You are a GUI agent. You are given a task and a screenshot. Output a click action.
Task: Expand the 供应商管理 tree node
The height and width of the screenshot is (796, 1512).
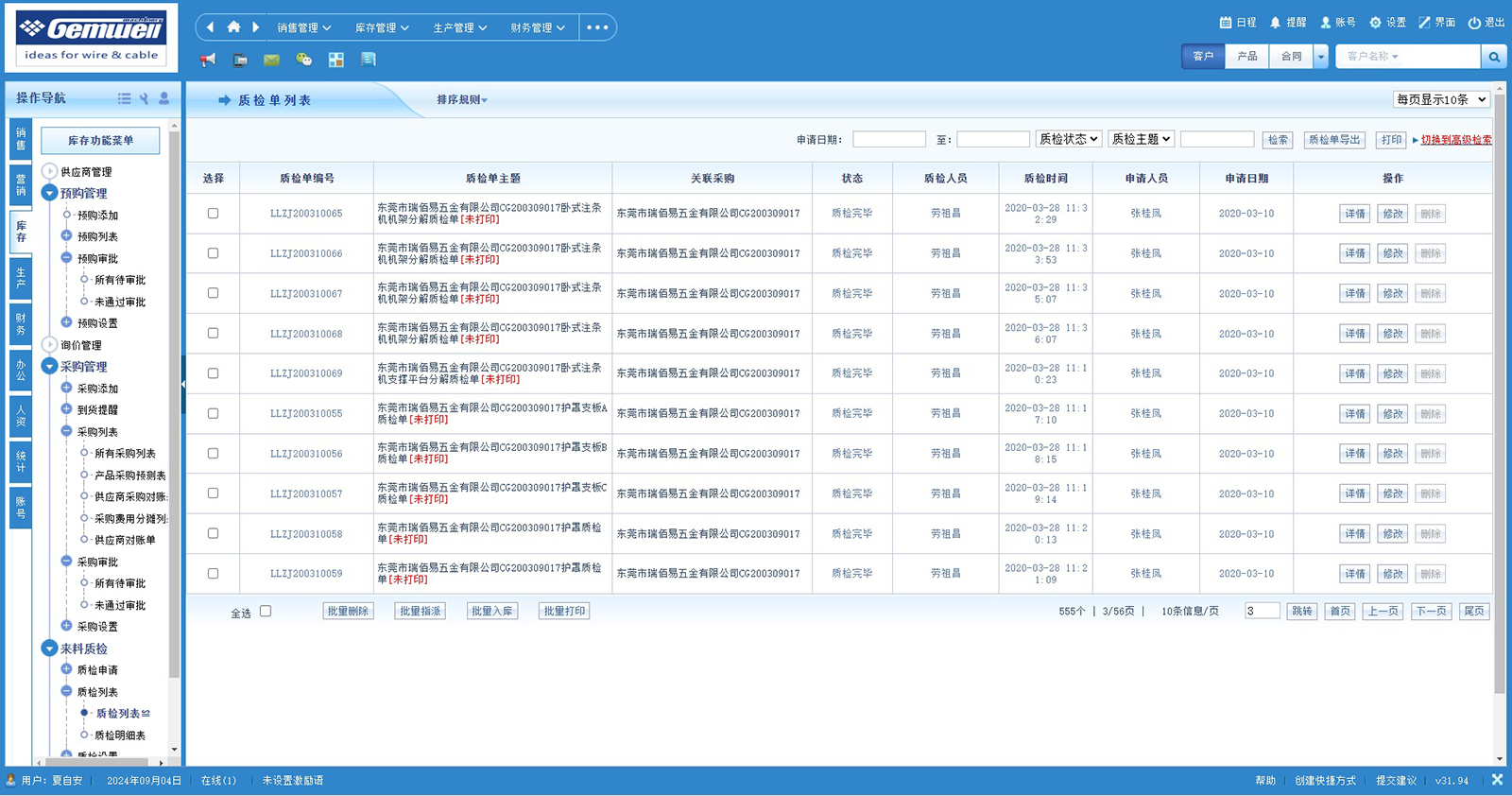click(50, 171)
